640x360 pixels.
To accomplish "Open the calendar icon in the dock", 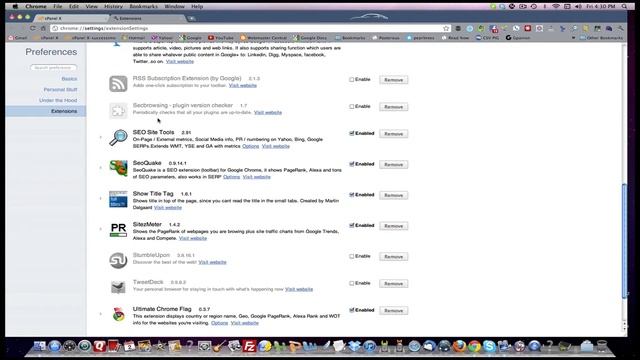I will tap(129, 346).
